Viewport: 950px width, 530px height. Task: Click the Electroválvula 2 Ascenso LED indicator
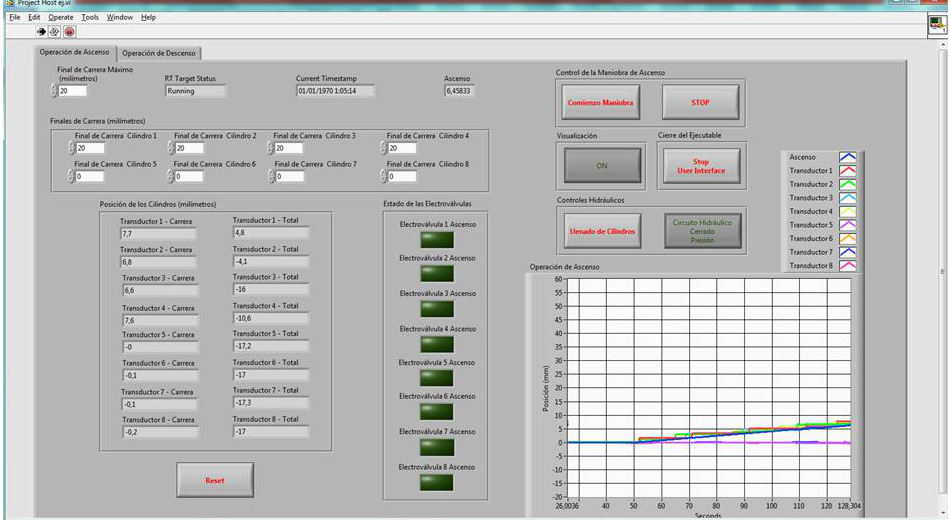point(437,274)
